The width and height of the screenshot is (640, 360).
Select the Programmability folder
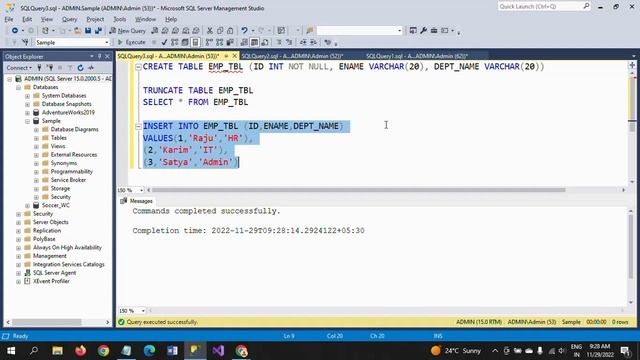pyautogui.click(x=71, y=171)
